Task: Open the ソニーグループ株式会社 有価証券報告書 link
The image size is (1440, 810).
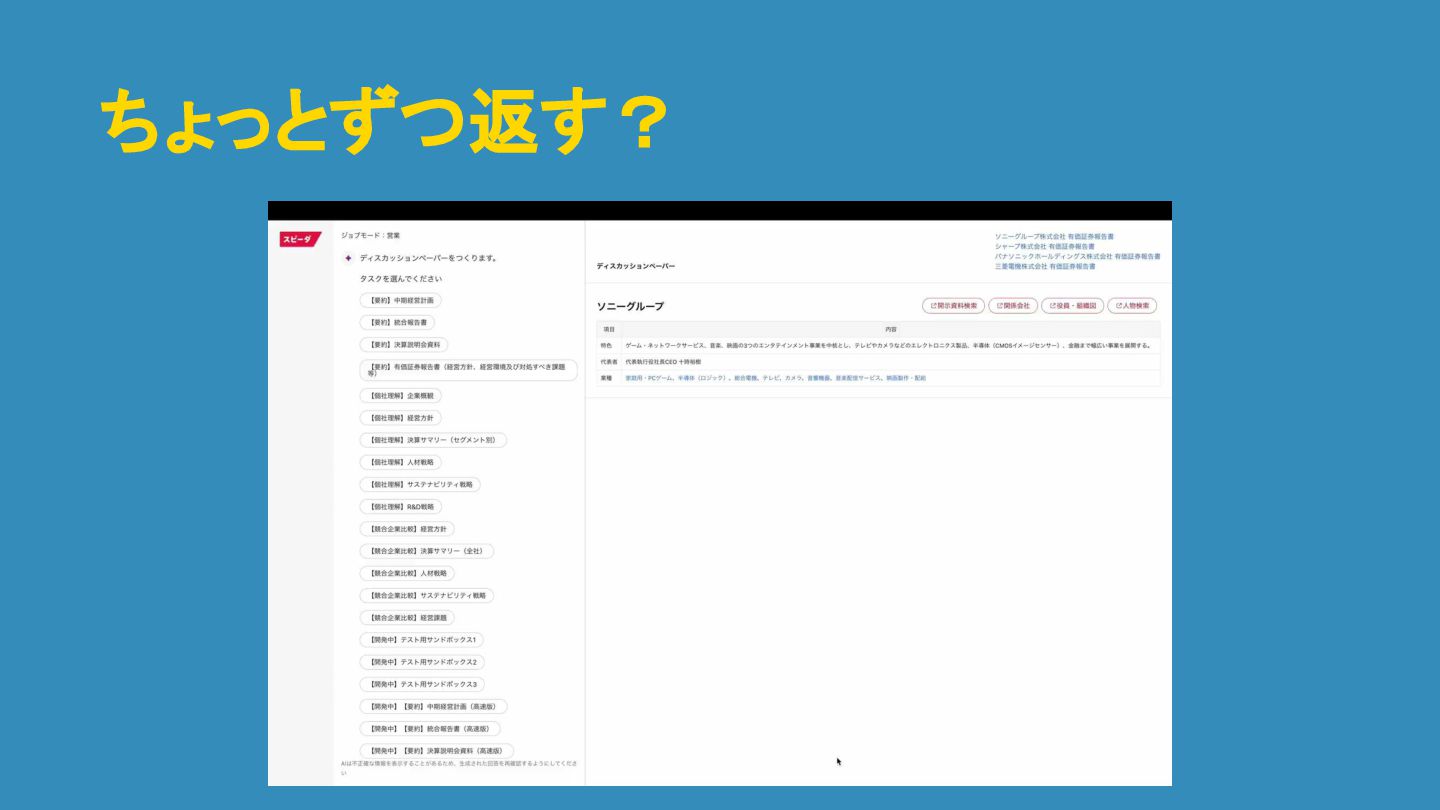Action: coord(1054,237)
